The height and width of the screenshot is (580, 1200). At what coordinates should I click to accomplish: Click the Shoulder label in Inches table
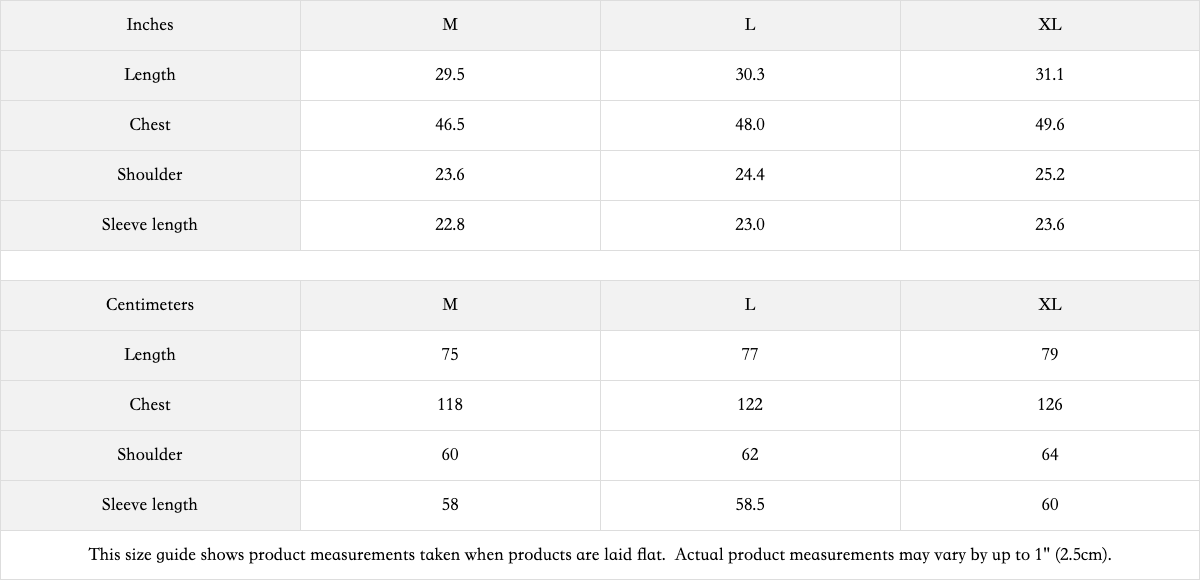tap(150, 175)
